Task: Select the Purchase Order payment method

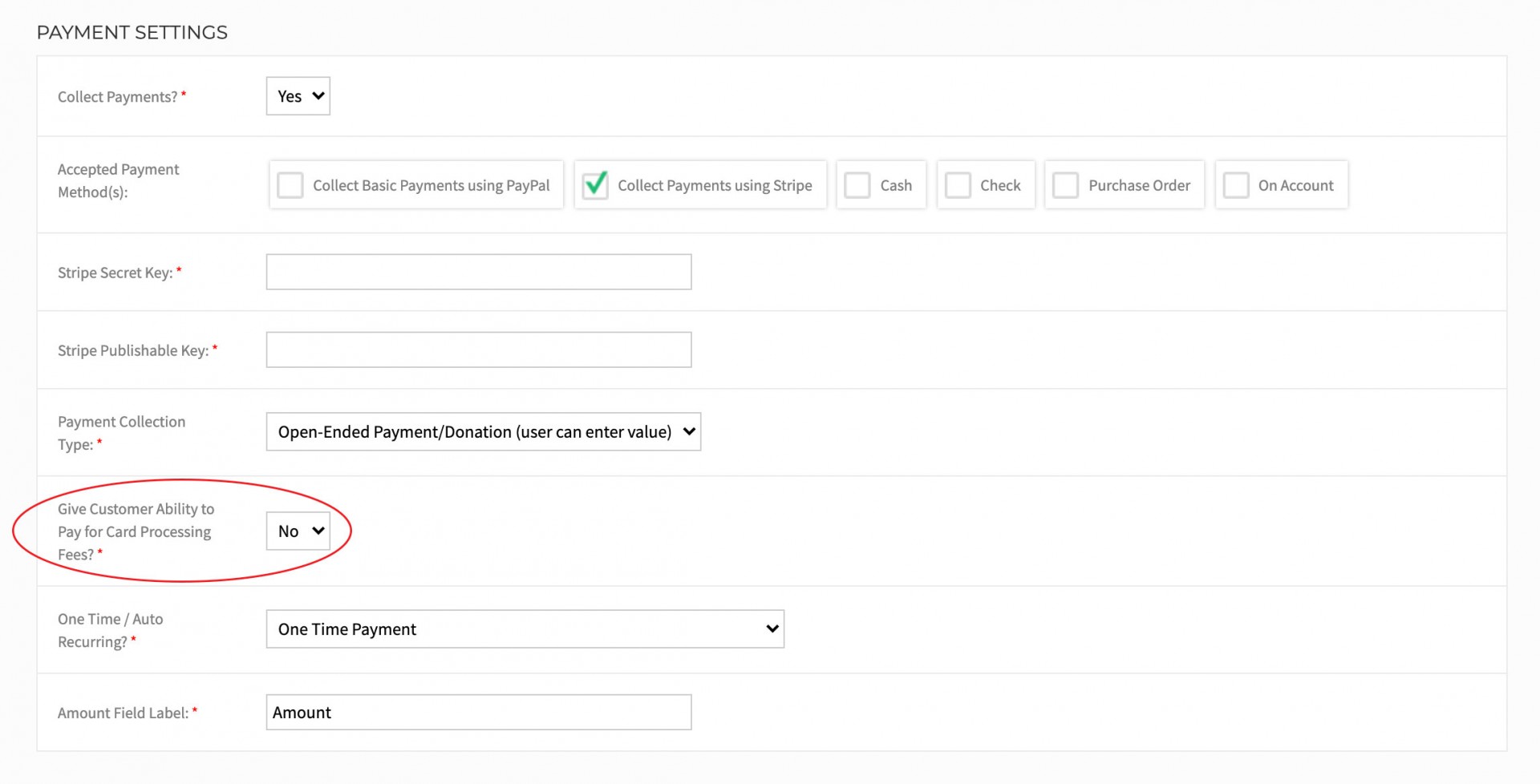Action: [1065, 184]
